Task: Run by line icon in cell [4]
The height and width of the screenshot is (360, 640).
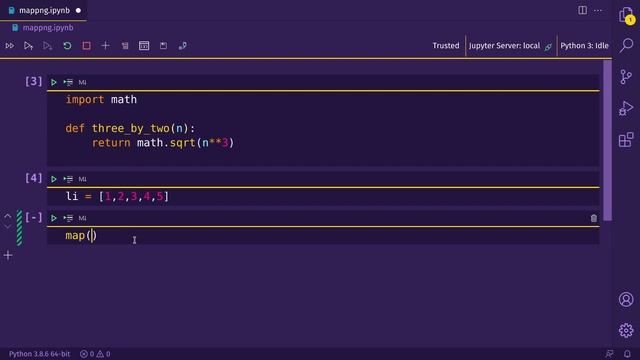Action: [68, 179]
